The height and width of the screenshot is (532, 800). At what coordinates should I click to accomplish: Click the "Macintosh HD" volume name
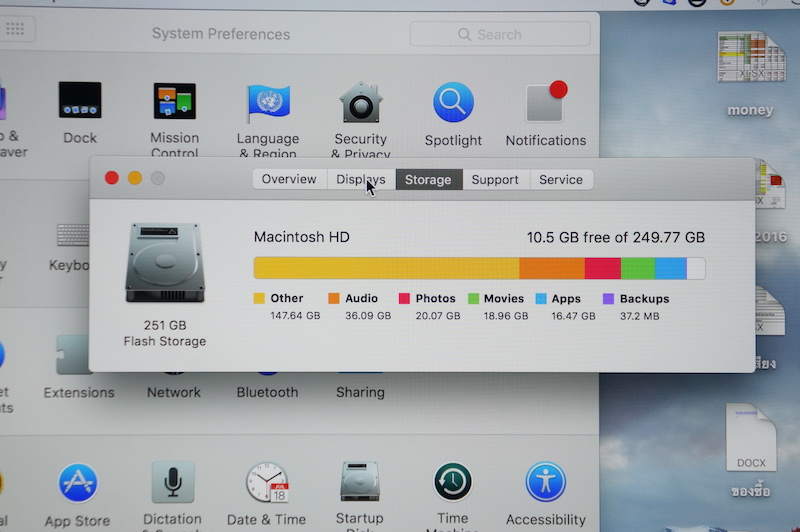(x=302, y=237)
